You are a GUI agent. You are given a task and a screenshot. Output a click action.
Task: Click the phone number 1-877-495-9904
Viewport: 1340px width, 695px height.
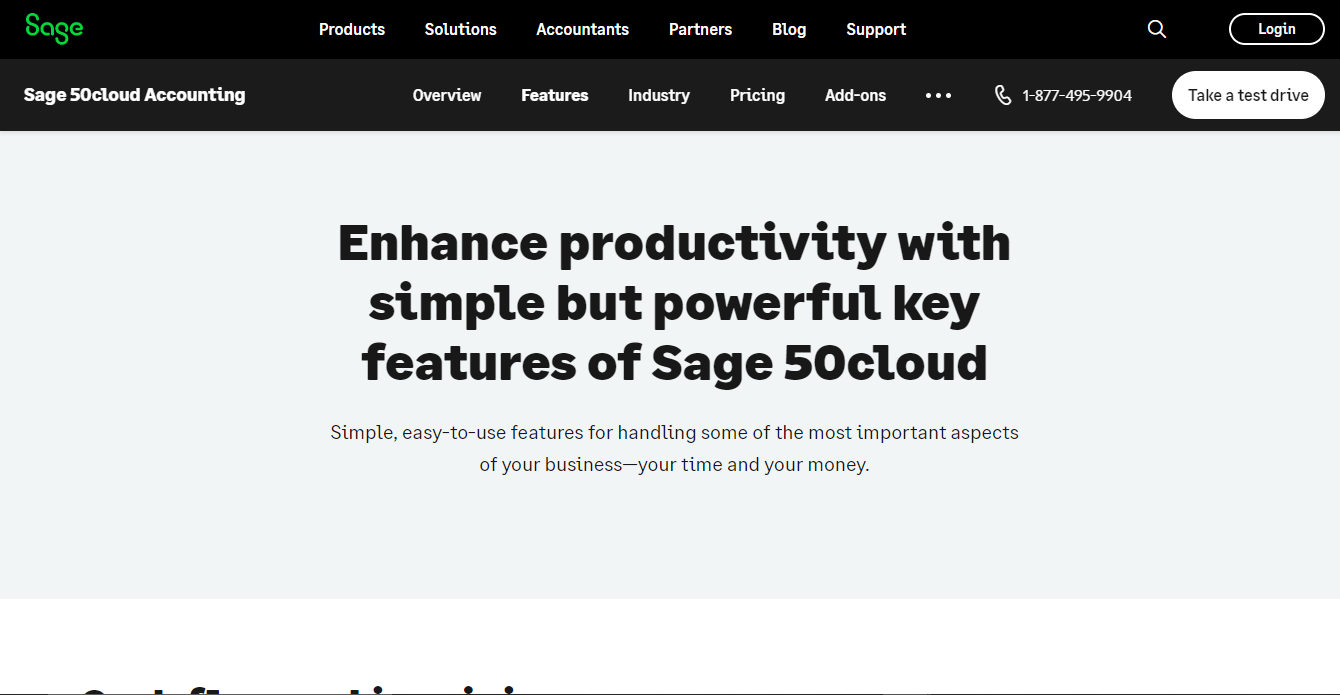click(x=1077, y=95)
